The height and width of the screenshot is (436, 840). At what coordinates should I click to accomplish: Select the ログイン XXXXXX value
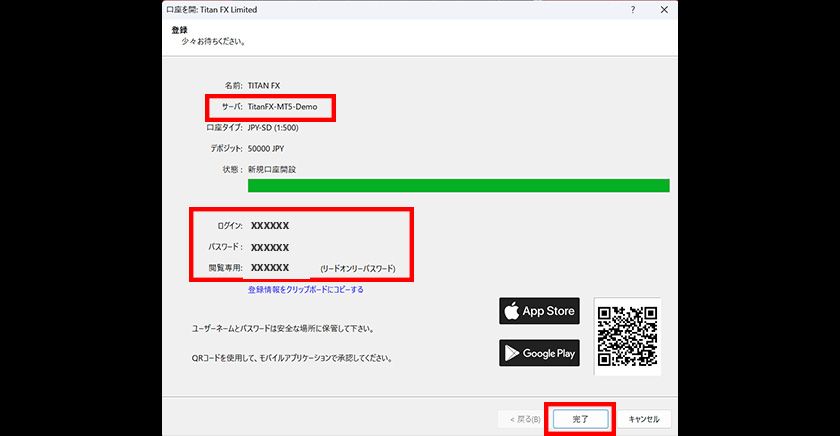click(x=270, y=226)
